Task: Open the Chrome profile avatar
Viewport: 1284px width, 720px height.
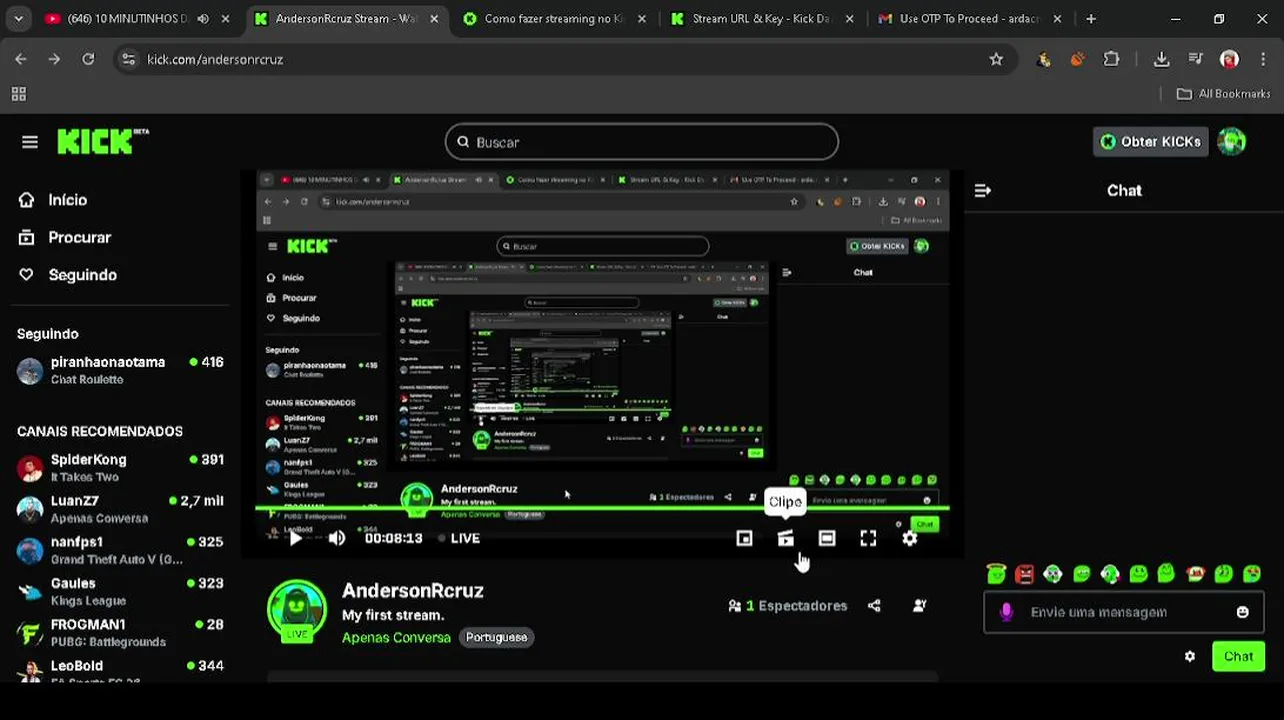Action: click(1230, 60)
